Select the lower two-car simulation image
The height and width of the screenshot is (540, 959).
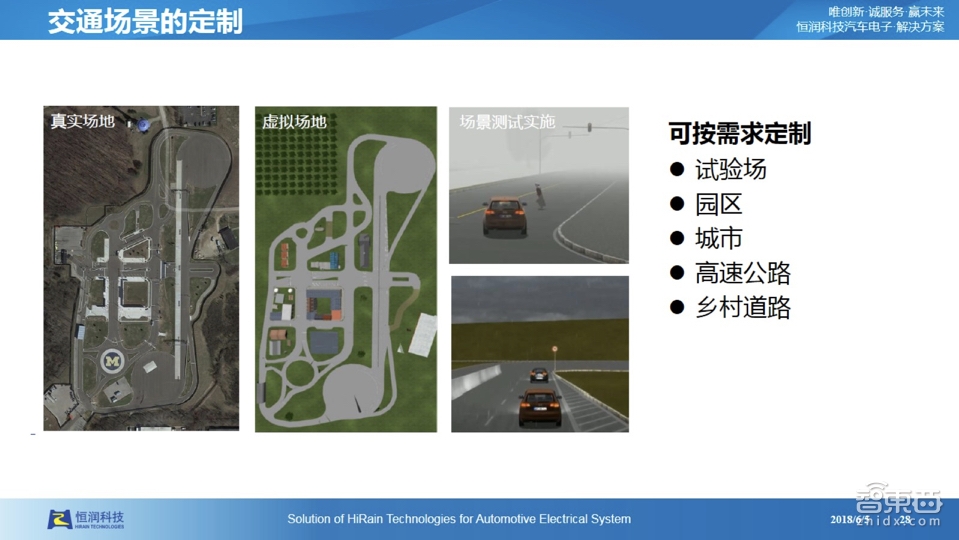(x=539, y=354)
